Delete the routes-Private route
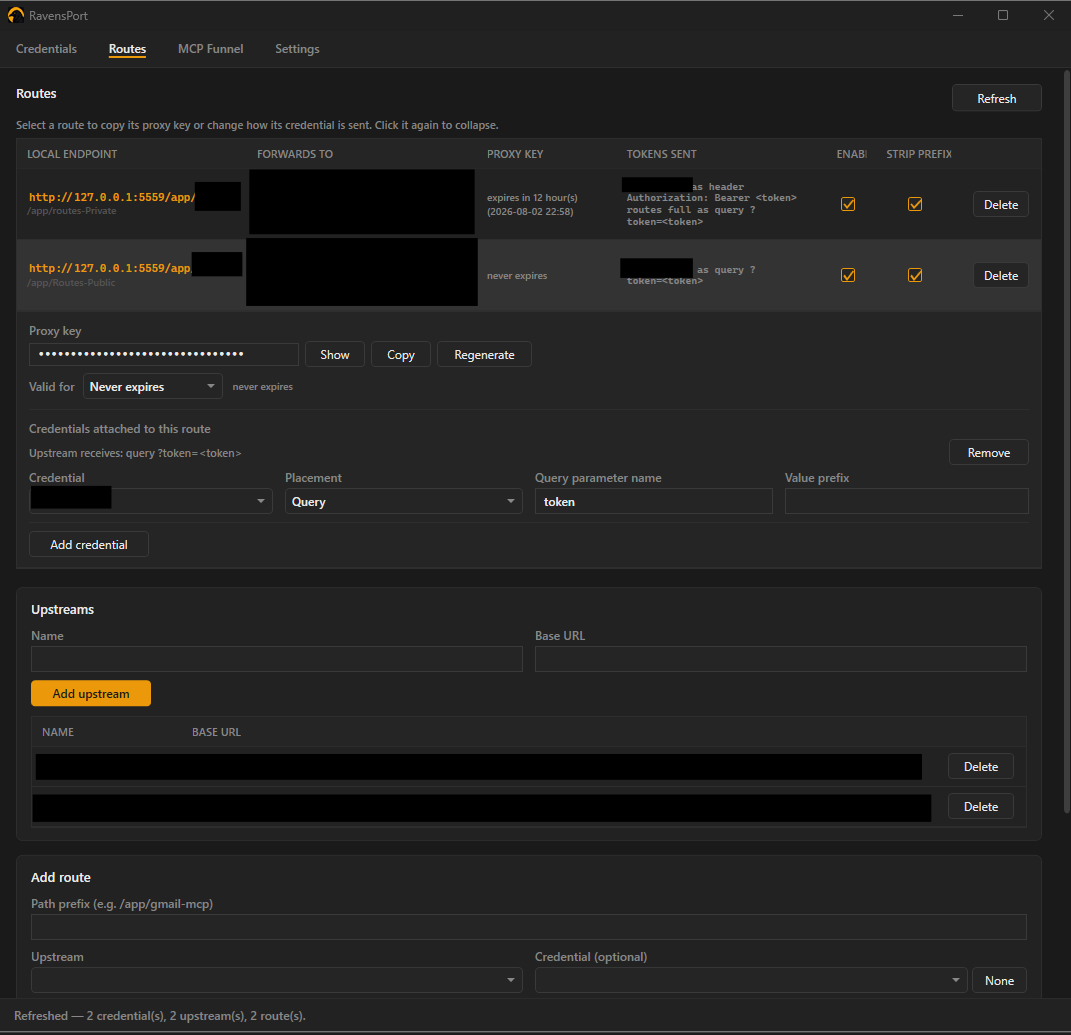The image size is (1071, 1035). pos(1001,204)
